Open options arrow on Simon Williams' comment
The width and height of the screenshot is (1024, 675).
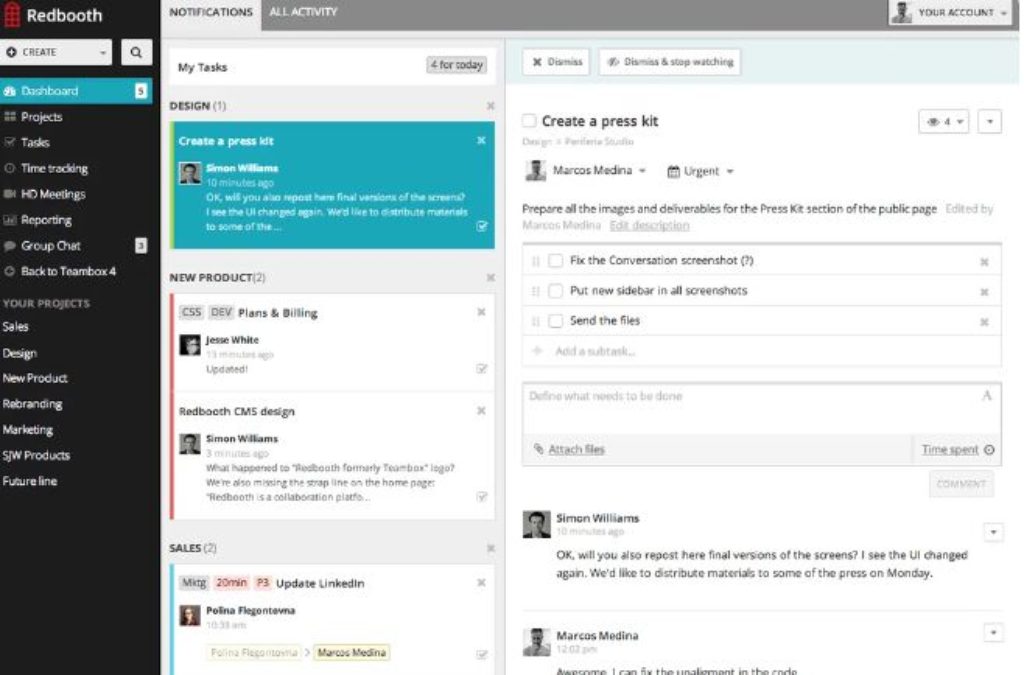point(993,532)
